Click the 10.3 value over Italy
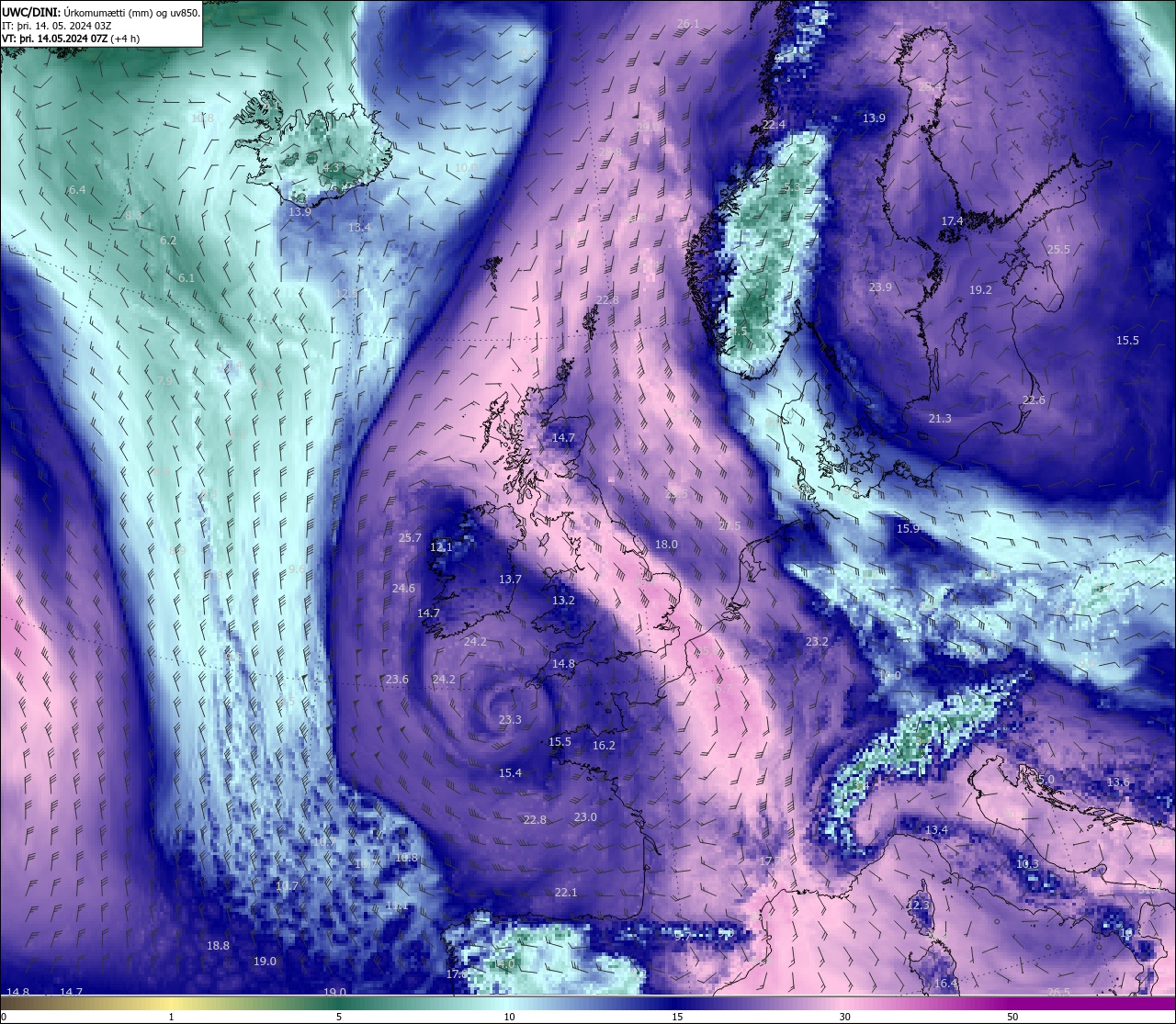 click(x=1027, y=863)
